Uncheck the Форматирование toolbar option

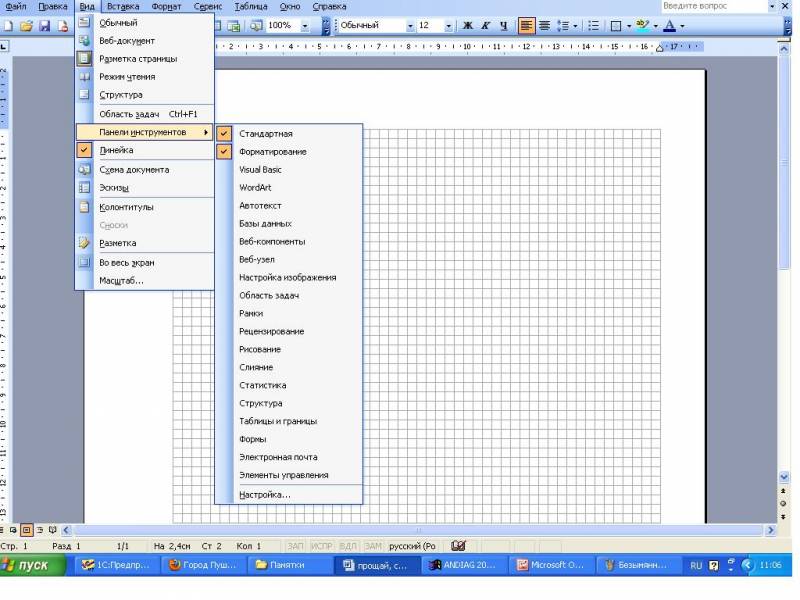pos(273,152)
